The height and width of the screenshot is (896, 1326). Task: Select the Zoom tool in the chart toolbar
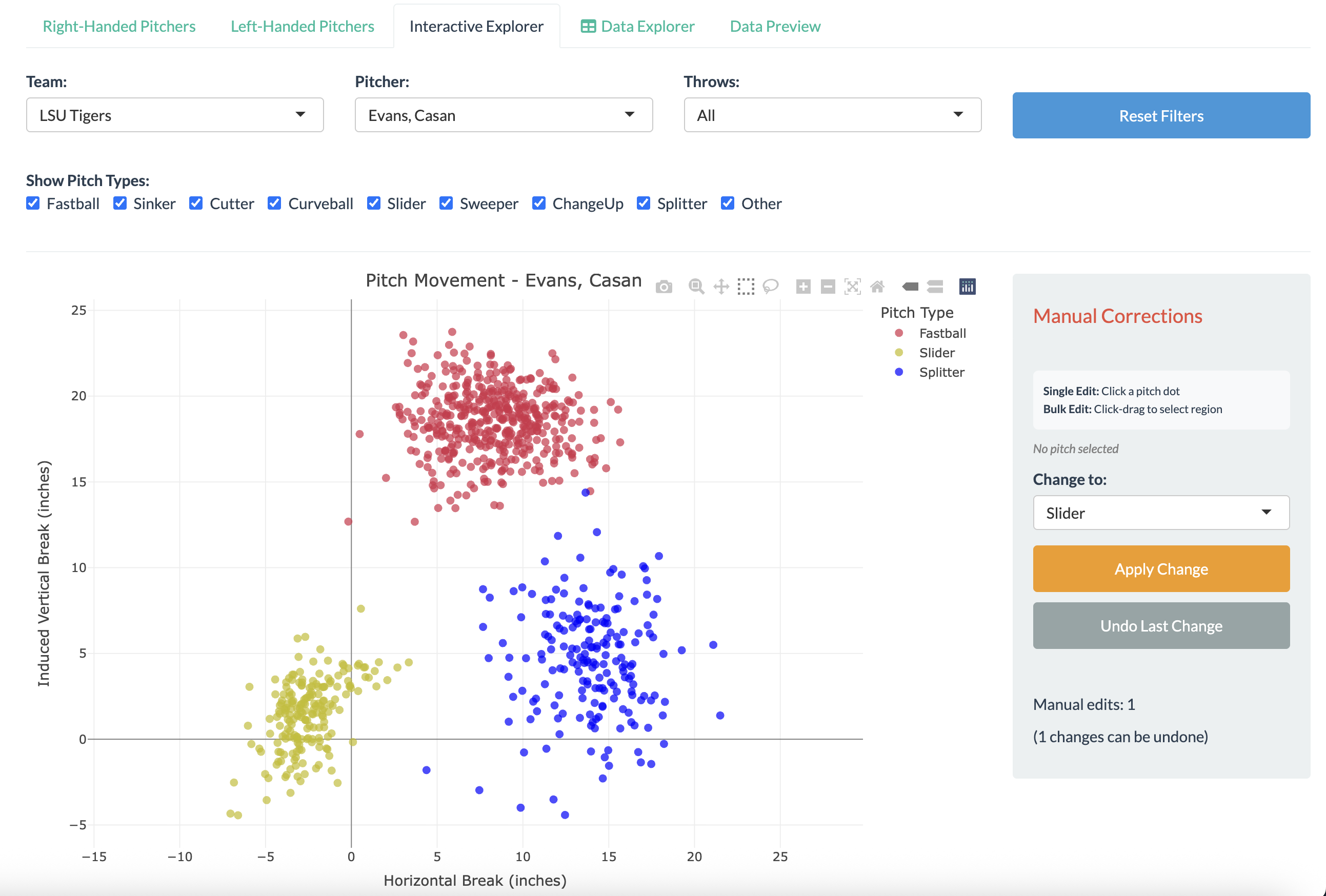[696, 287]
